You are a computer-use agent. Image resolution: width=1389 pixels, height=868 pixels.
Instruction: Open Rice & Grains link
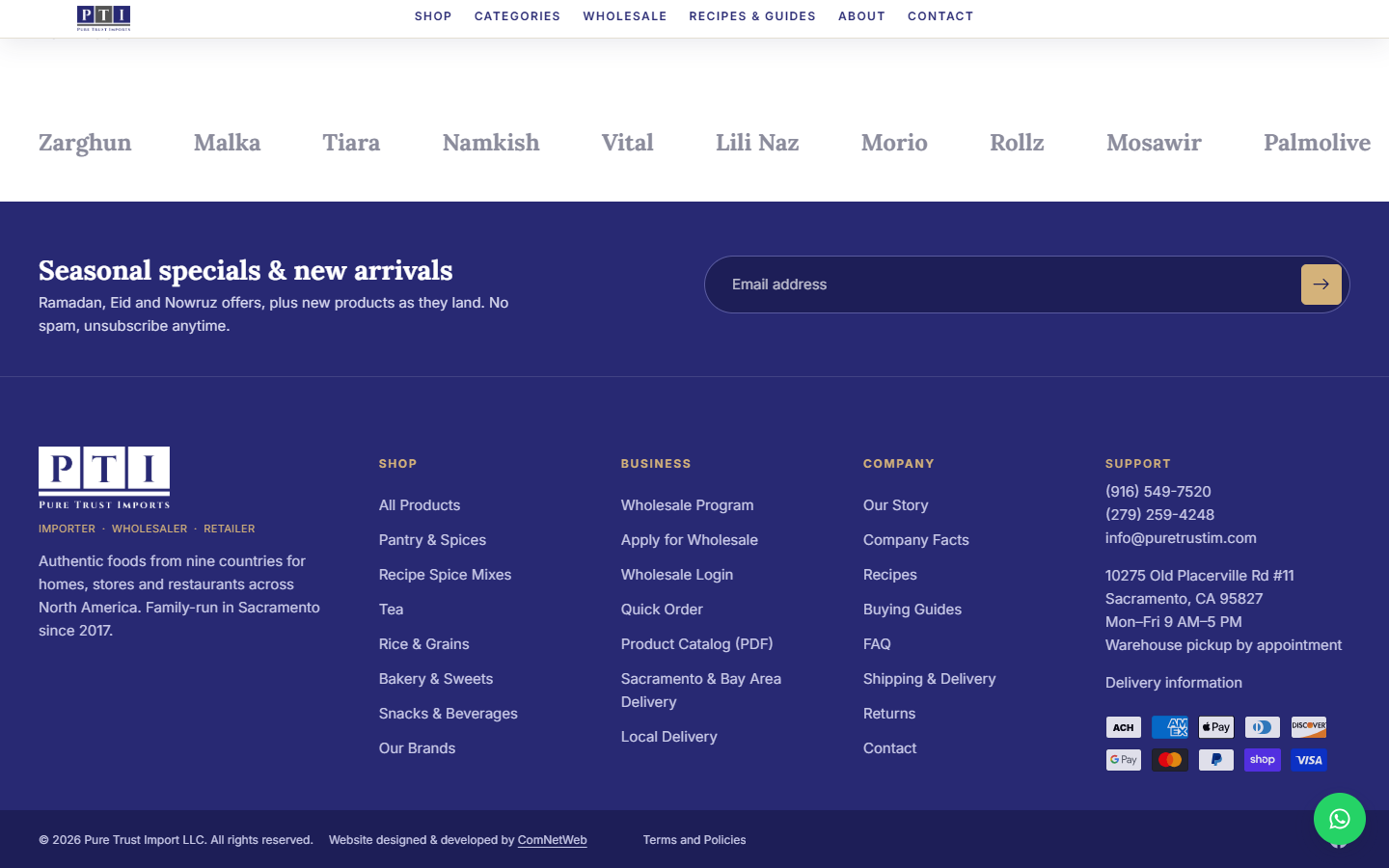pyautogui.click(x=423, y=644)
